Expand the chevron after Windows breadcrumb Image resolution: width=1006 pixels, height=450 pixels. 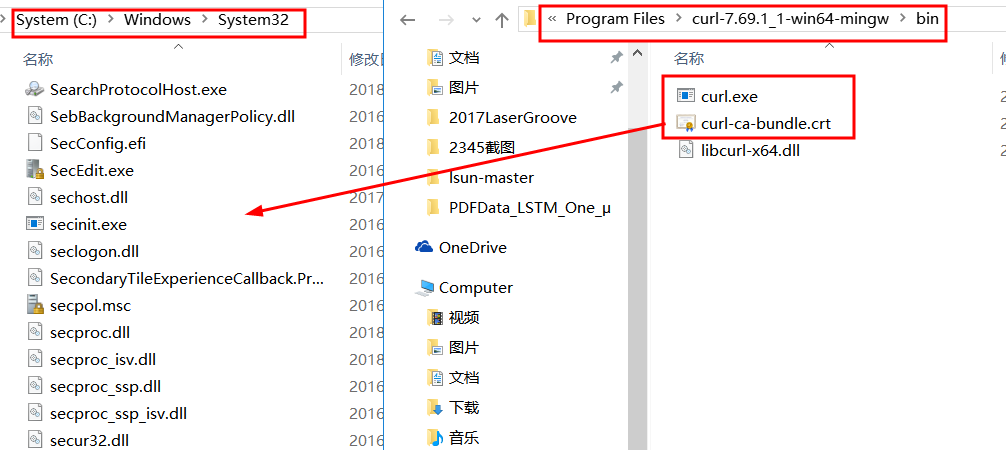205,20
